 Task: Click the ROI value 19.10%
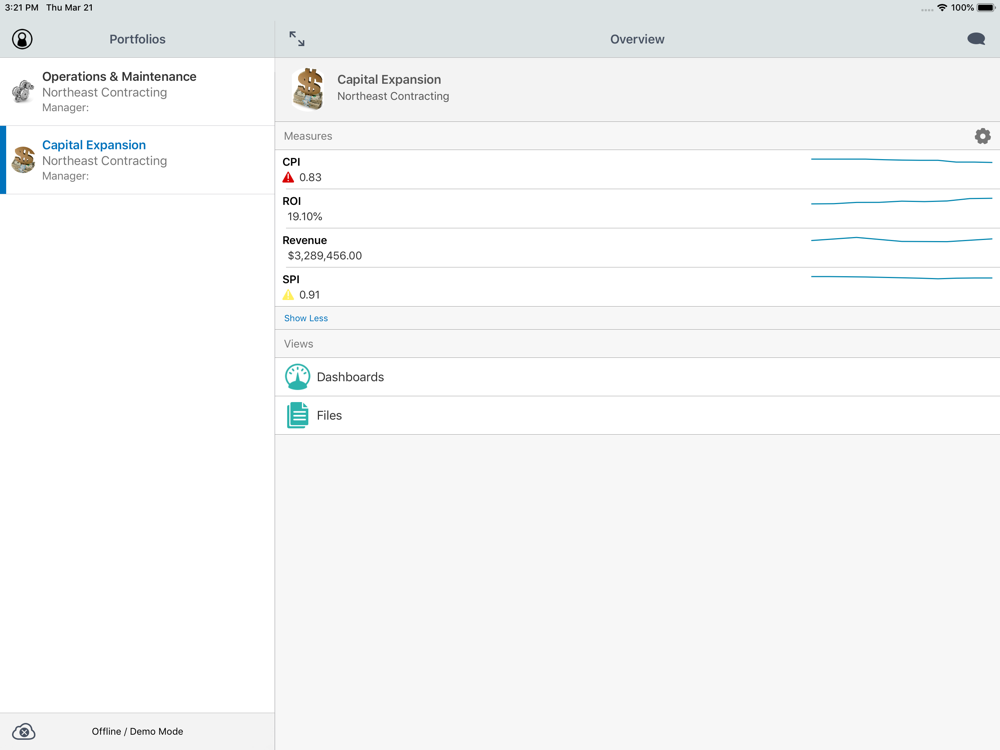305,217
